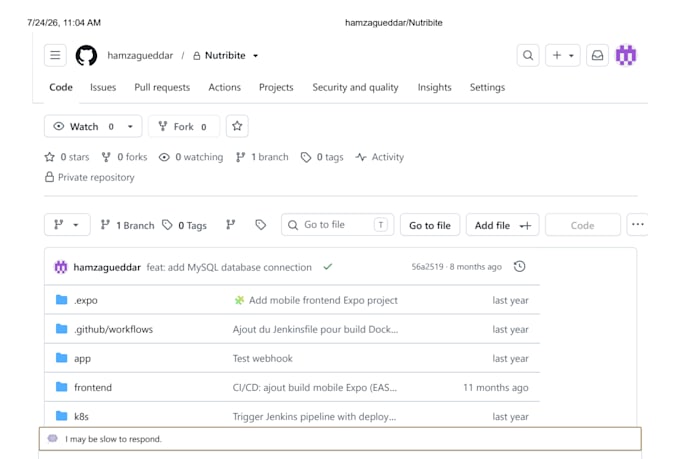Open the Add file dropdown
The image size is (680, 459).
point(502,225)
